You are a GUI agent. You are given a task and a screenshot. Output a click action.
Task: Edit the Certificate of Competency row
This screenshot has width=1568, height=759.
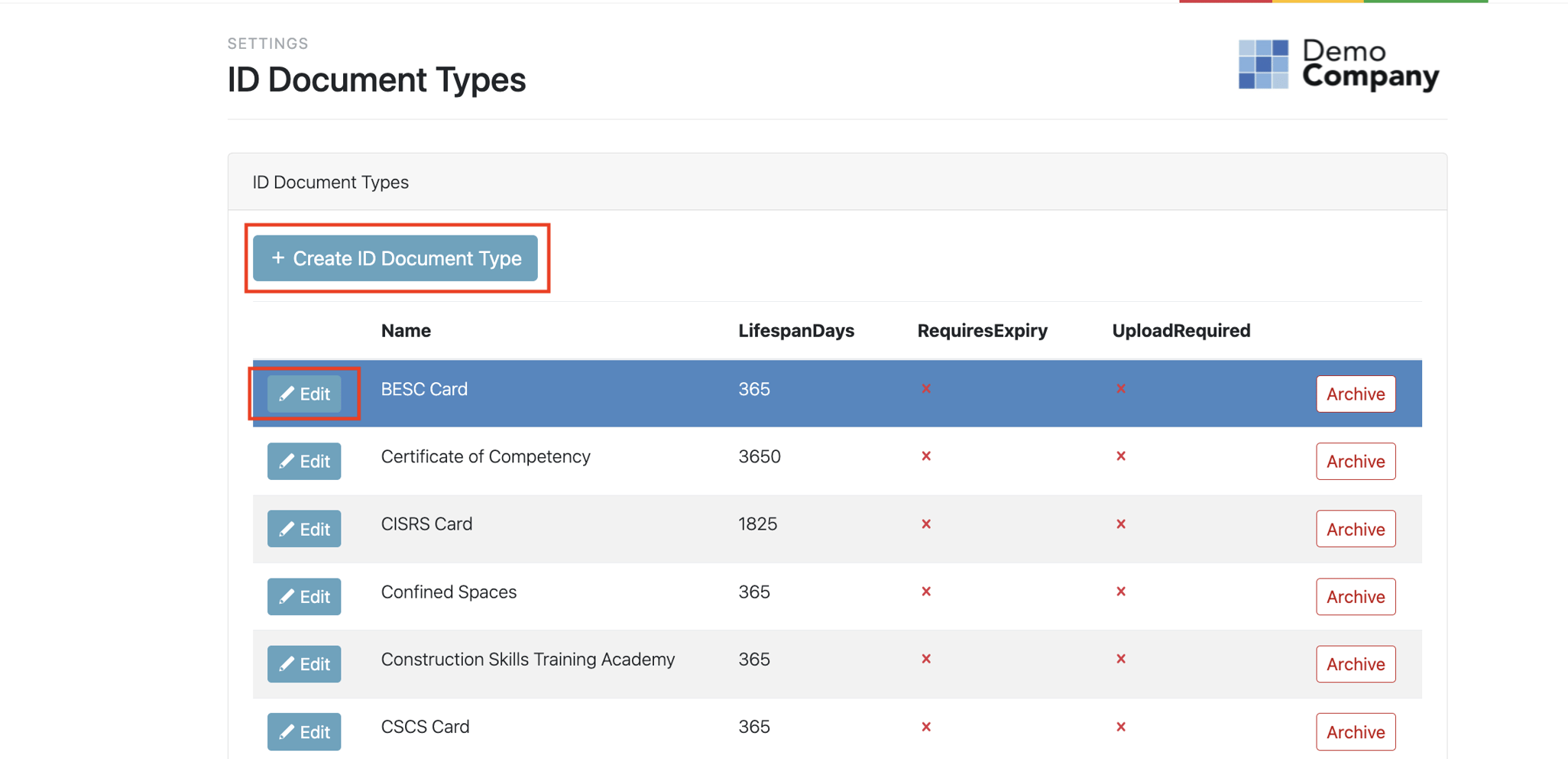click(x=304, y=462)
